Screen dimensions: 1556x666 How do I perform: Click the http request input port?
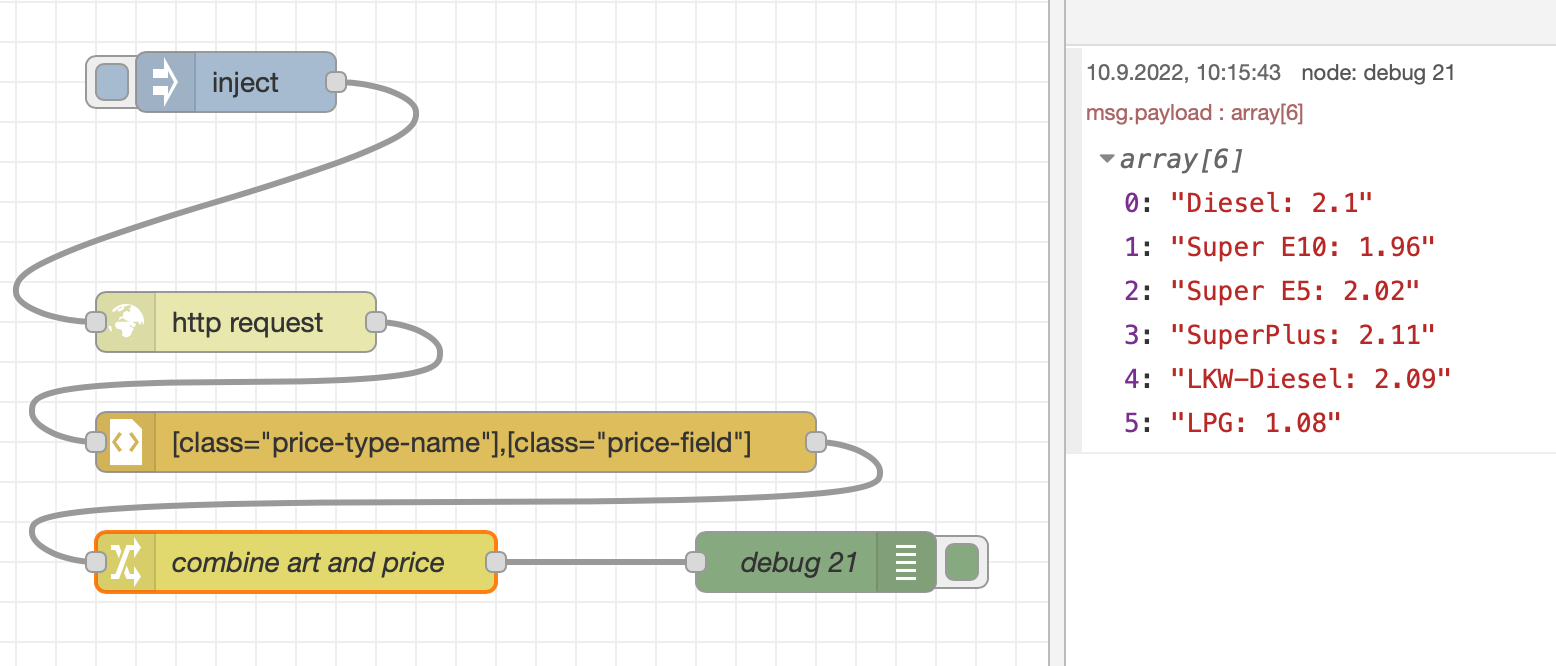[96, 322]
